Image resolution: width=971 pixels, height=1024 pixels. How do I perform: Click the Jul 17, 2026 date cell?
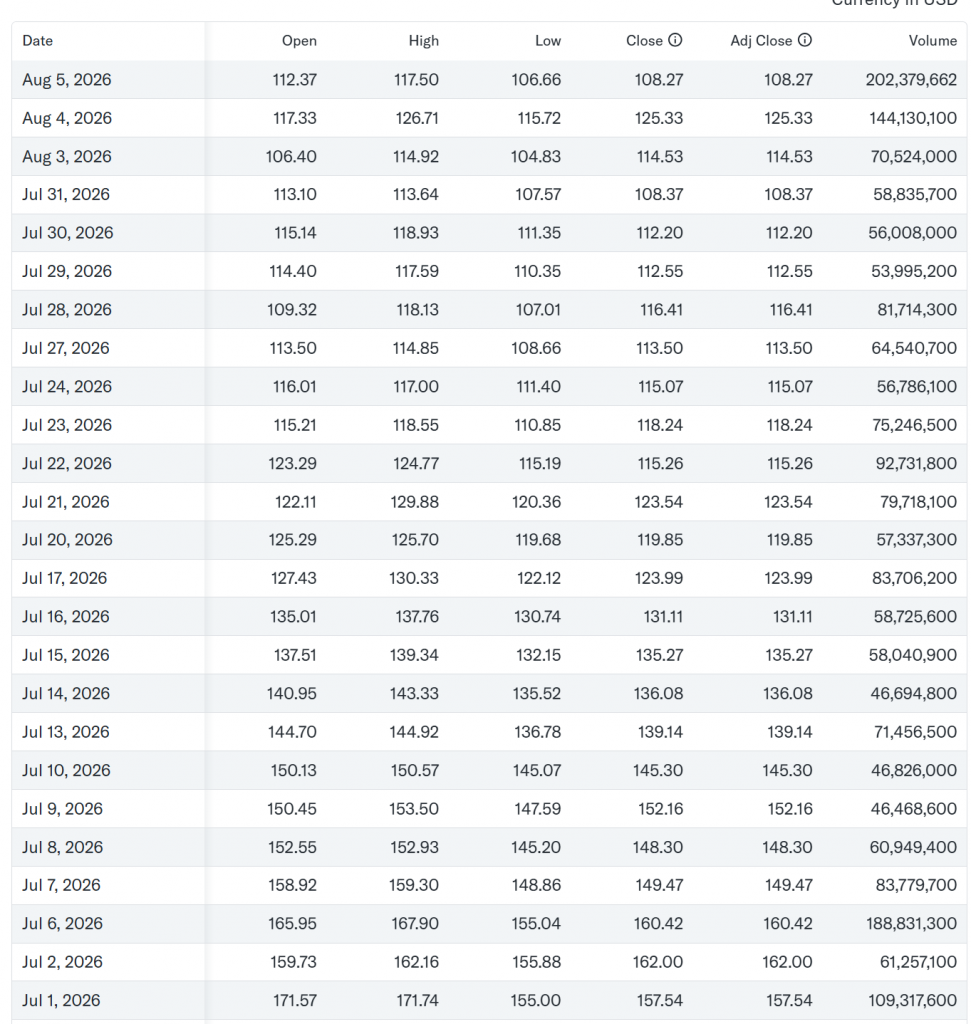[65, 579]
